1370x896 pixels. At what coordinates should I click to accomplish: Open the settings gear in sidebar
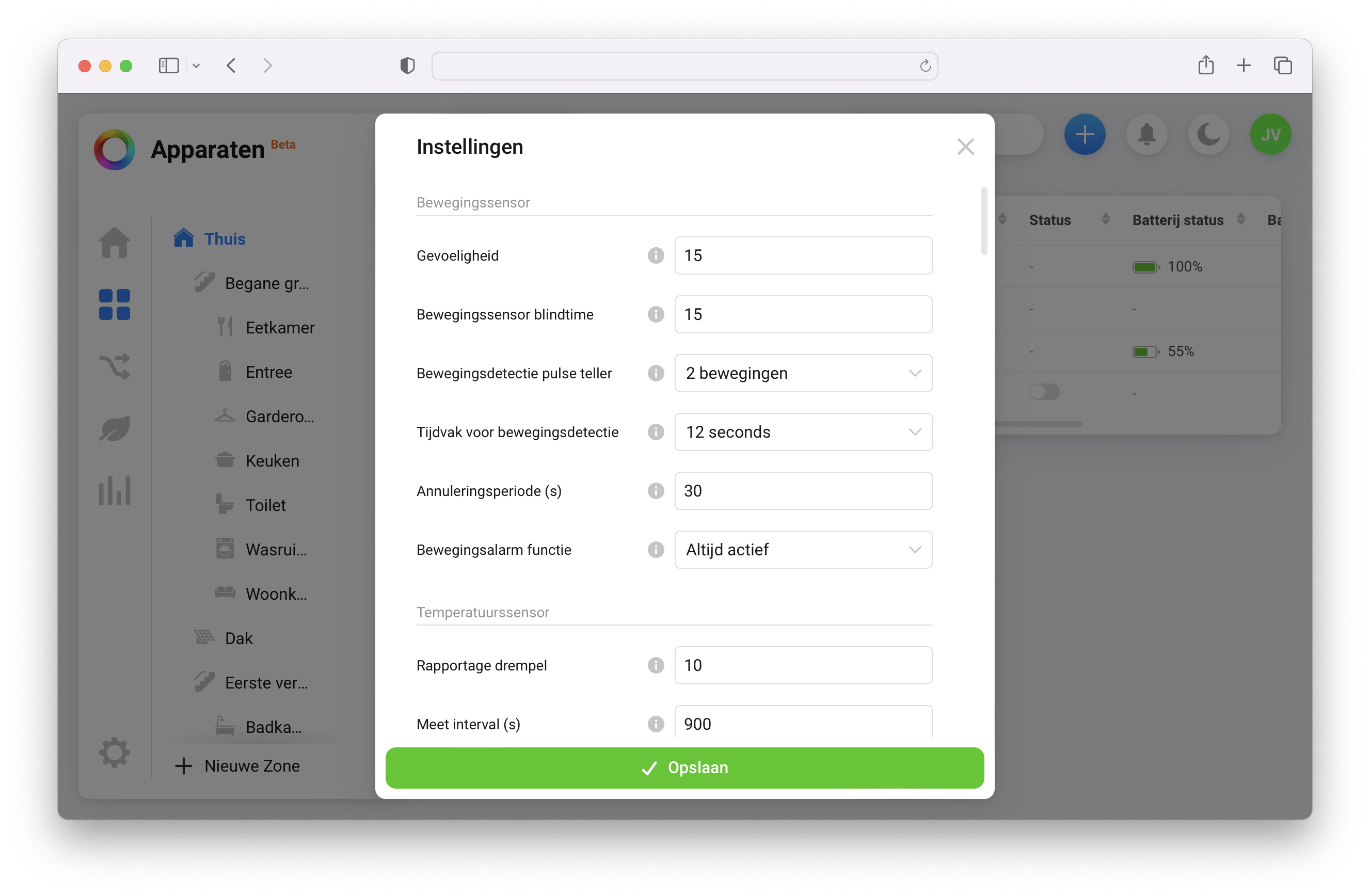click(115, 752)
